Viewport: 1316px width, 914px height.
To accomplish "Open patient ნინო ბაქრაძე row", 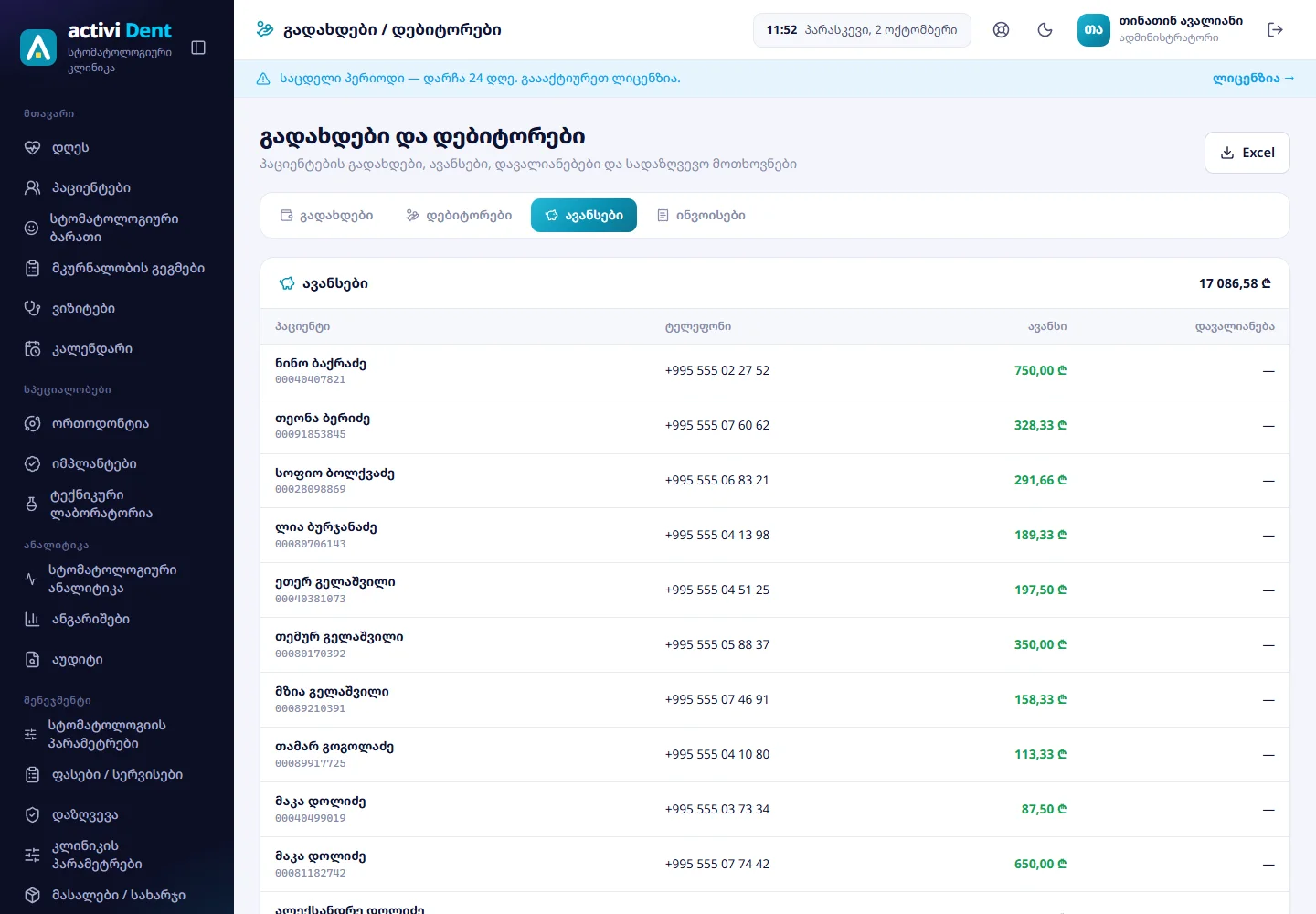I will [x=775, y=371].
